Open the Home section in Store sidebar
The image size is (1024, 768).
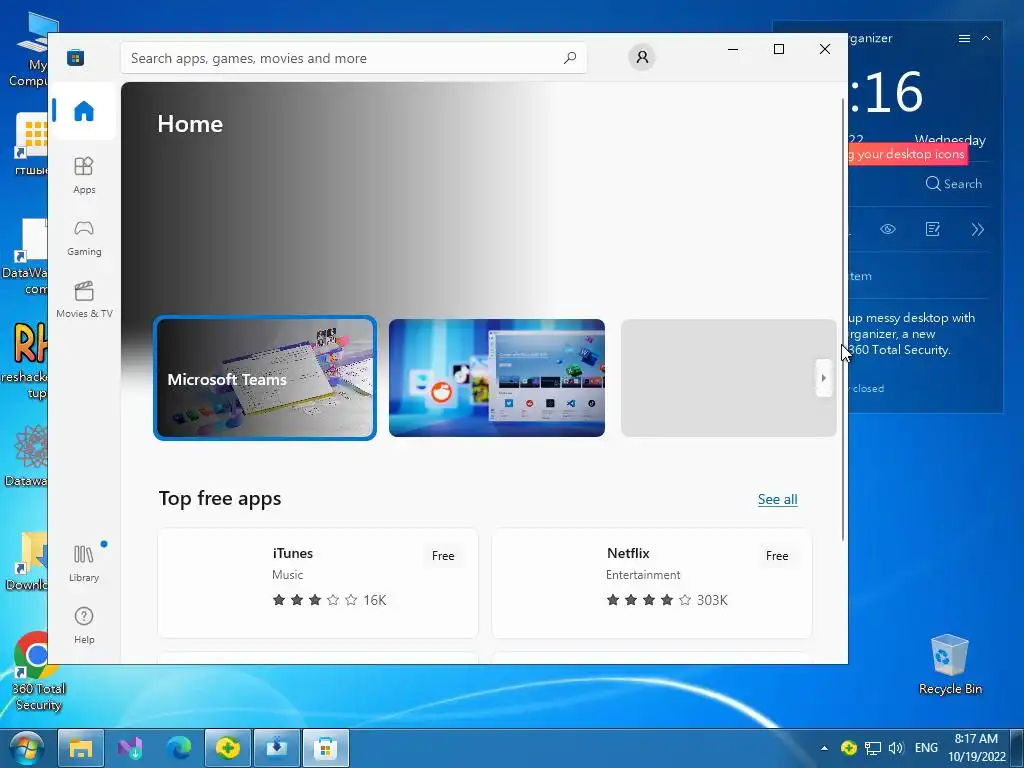(84, 111)
